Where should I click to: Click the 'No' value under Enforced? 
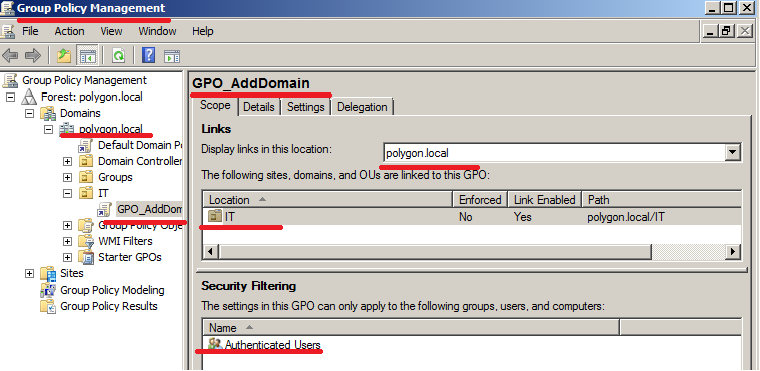[x=465, y=217]
